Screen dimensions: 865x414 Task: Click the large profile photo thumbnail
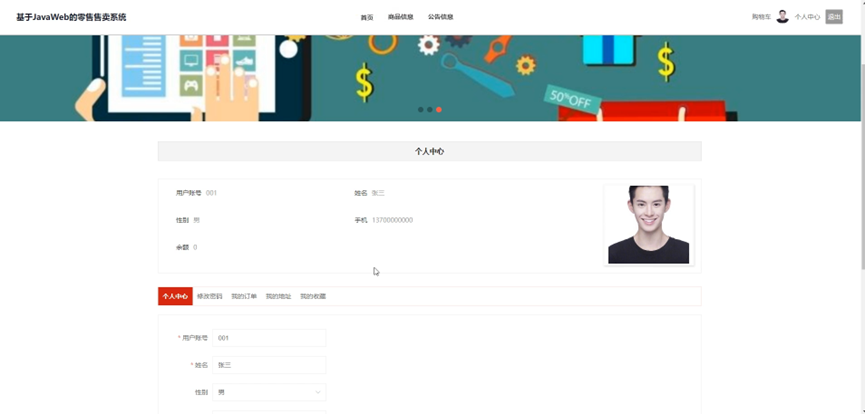[649, 225]
